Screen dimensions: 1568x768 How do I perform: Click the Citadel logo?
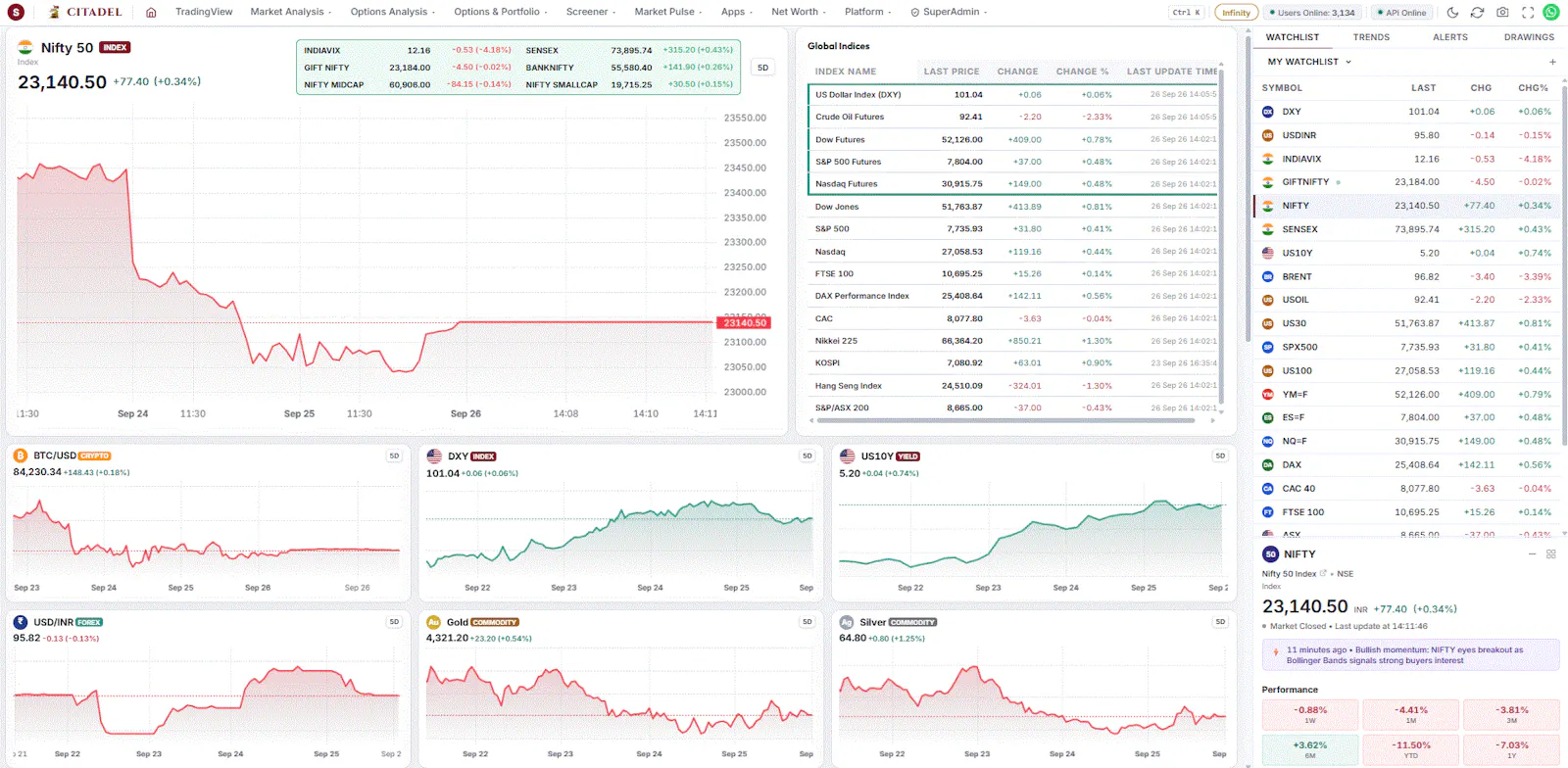86,13
